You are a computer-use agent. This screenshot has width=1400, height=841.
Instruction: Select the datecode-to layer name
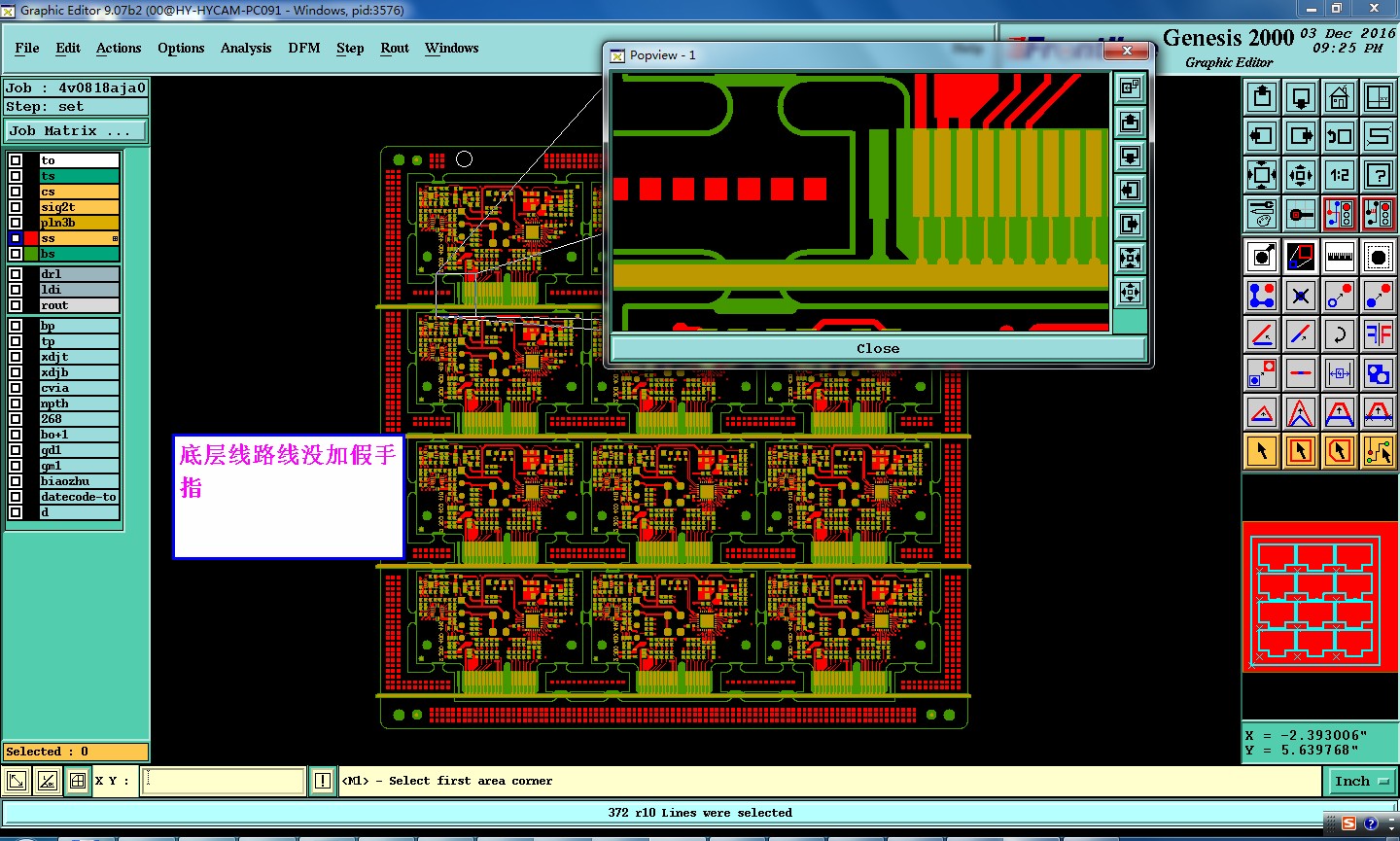(80, 497)
